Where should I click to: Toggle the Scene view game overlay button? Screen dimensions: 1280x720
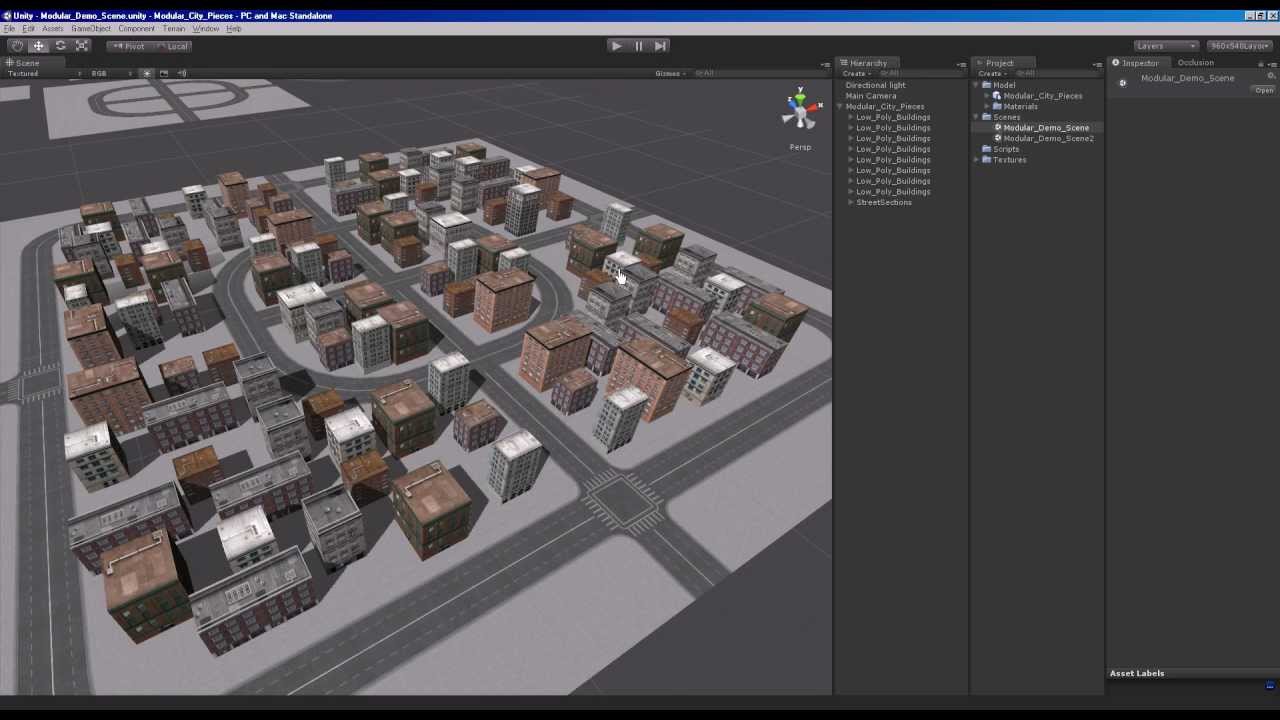pos(164,73)
